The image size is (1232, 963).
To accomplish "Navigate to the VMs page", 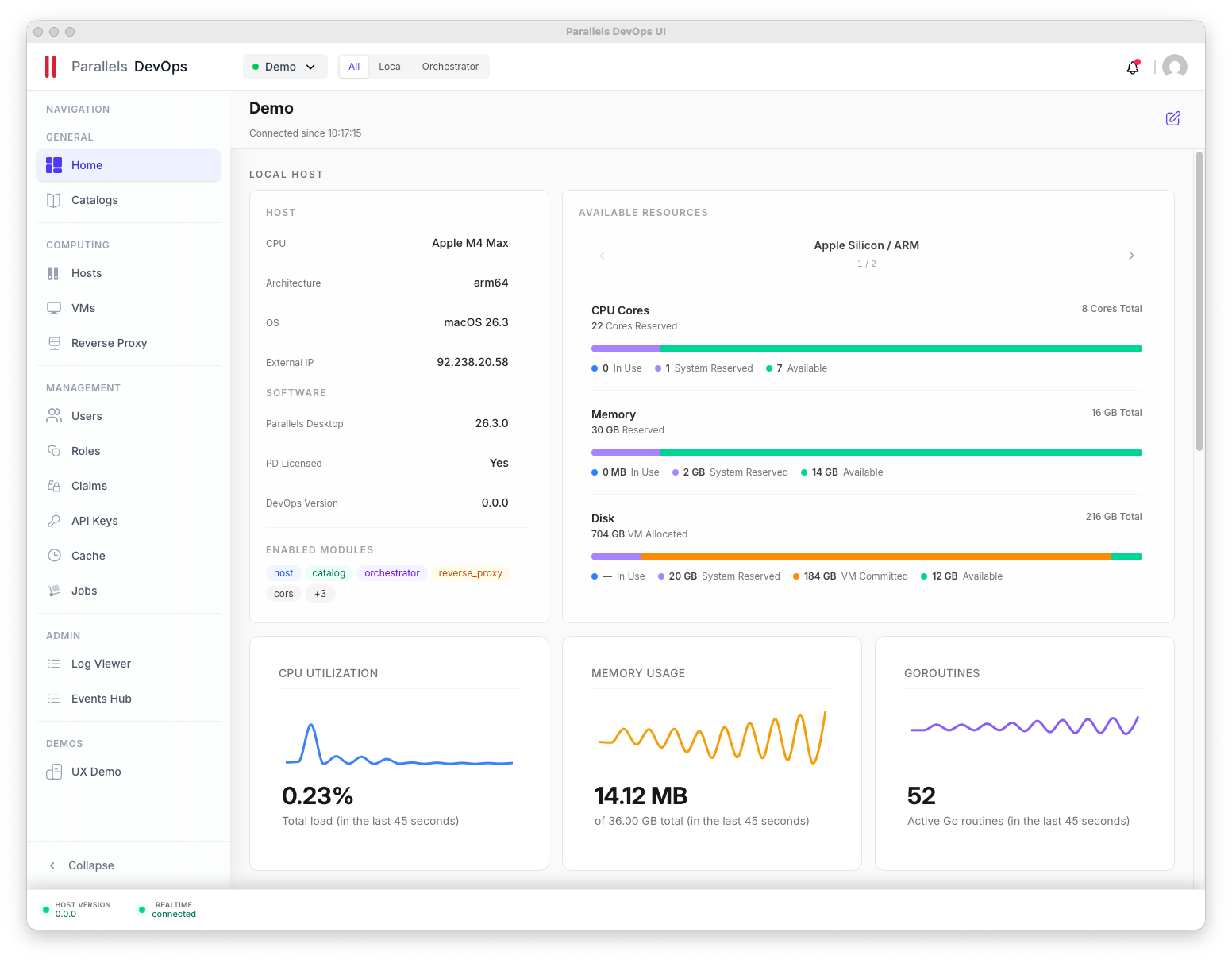I will coord(129,308).
